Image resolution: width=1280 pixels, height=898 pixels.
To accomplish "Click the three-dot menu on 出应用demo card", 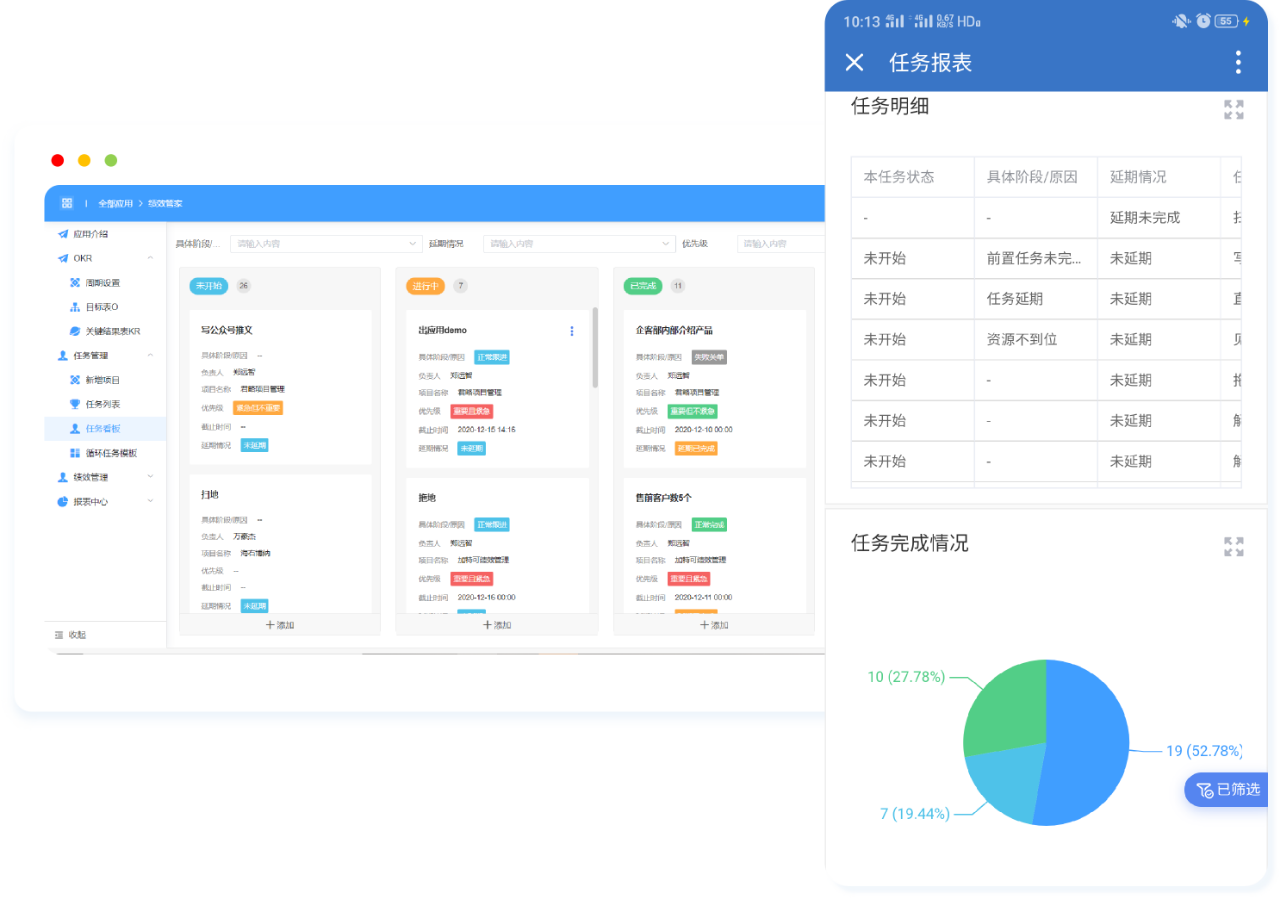I will coord(572,331).
